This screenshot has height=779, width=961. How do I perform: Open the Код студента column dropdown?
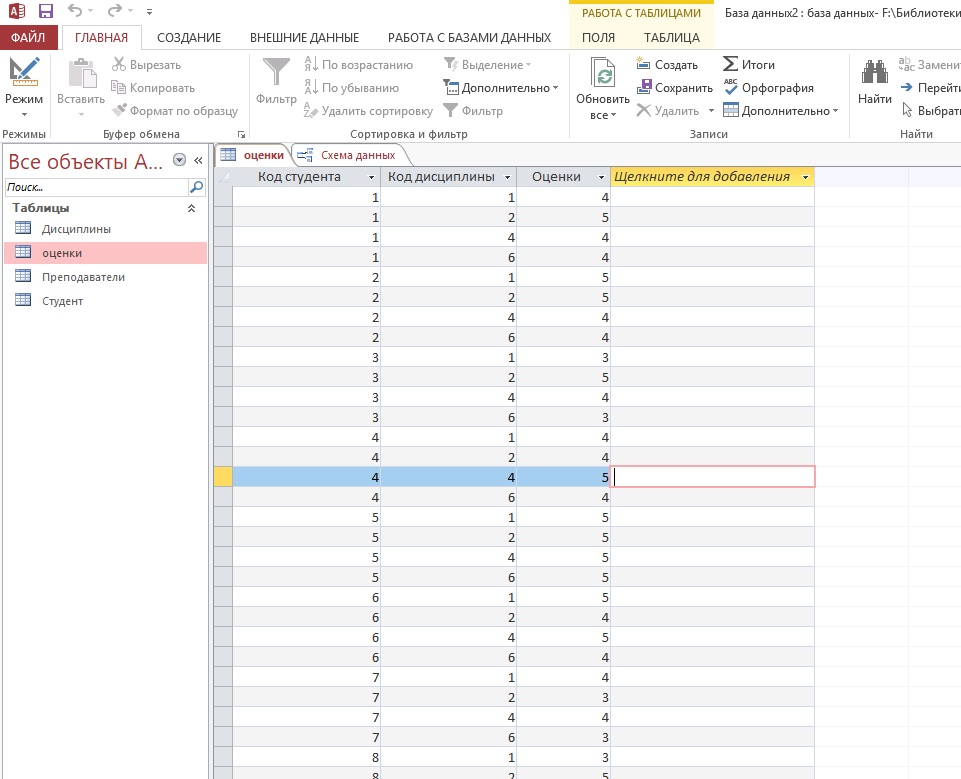(372, 177)
